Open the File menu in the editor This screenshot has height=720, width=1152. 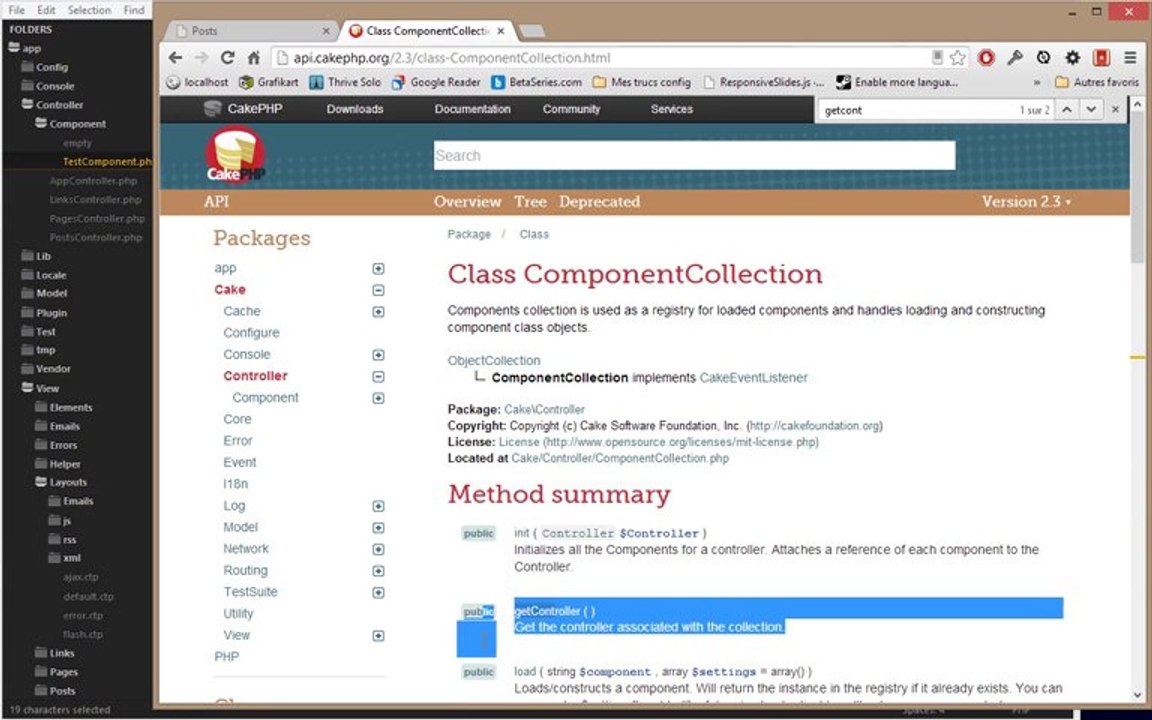16,10
